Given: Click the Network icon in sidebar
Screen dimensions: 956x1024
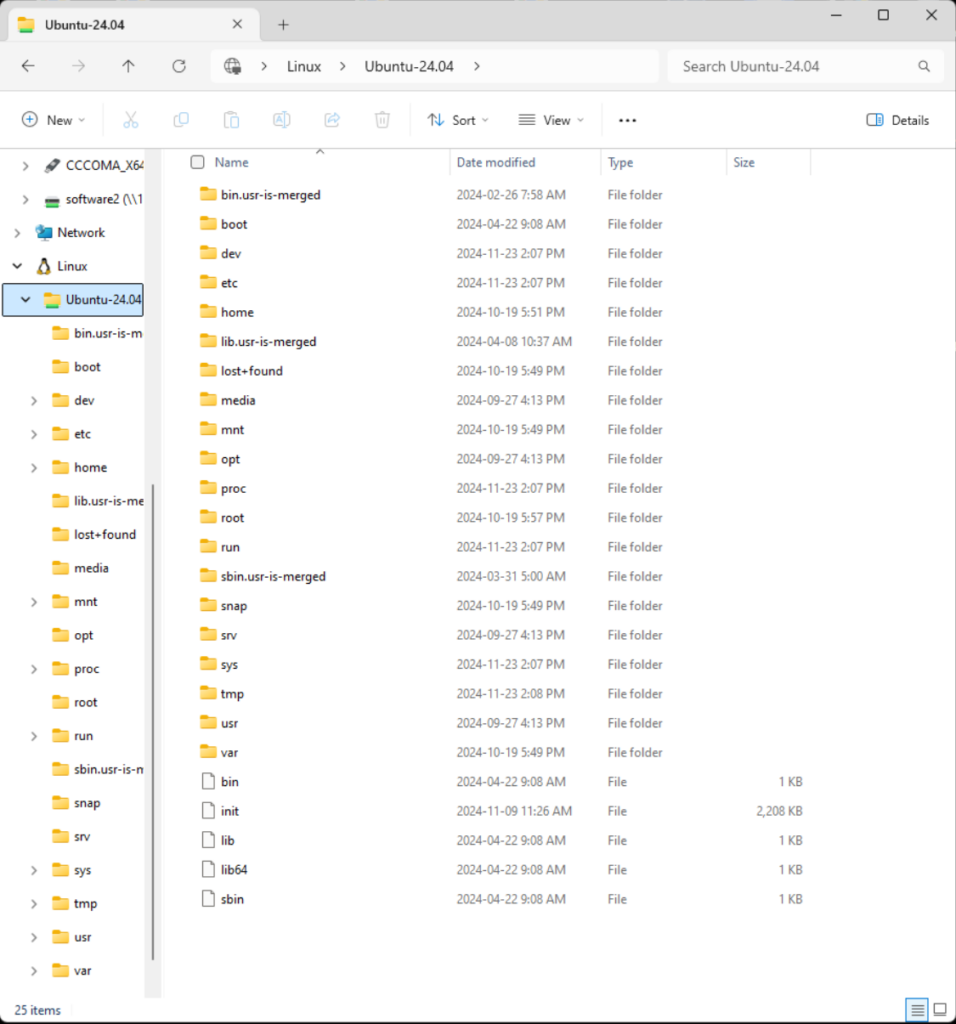Looking at the screenshot, I should point(44,232).
